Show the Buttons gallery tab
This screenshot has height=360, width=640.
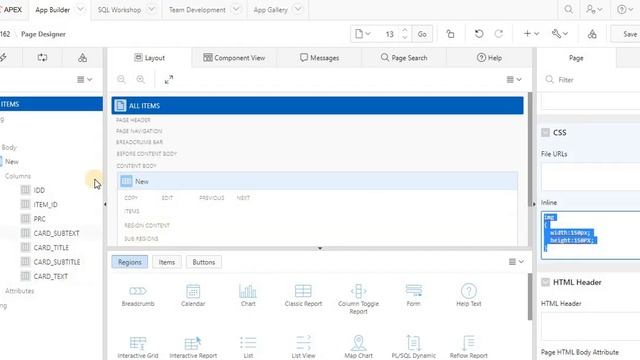tap(204, 262)
